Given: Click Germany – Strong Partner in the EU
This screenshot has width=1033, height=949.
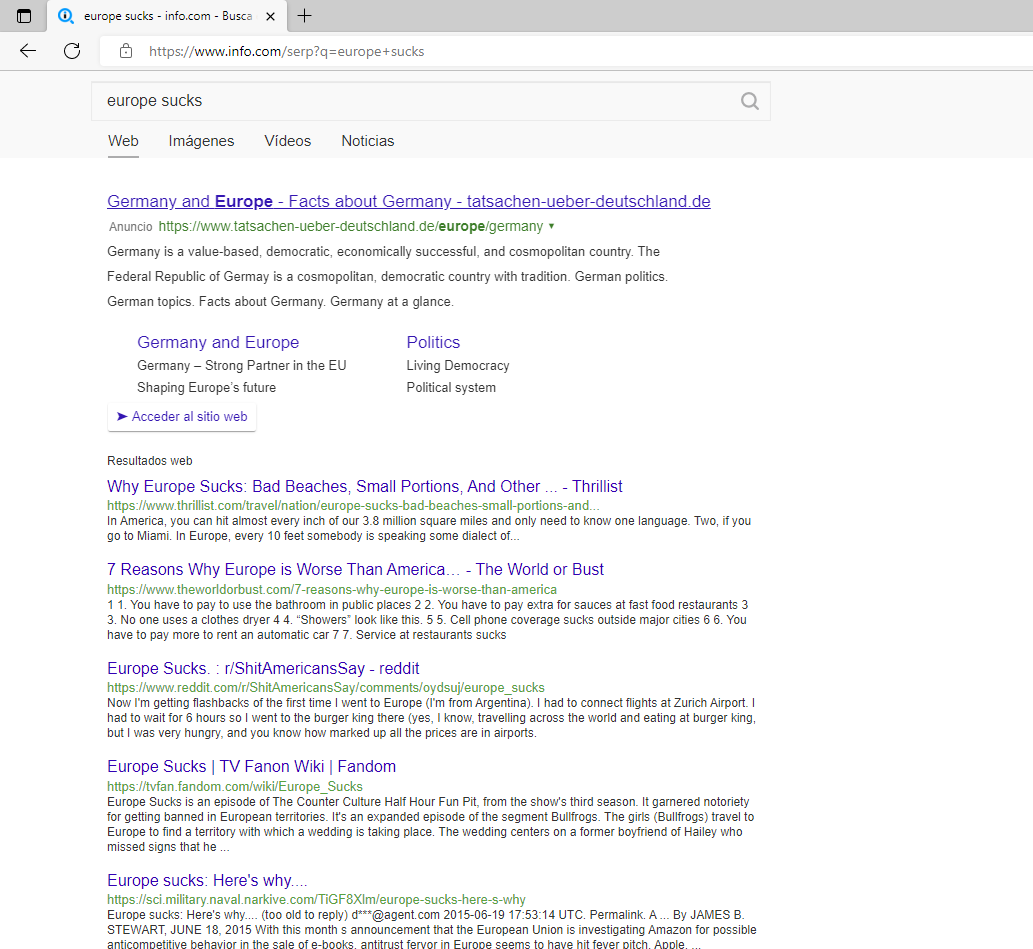Looking at the screenshot, I should [242, 365].
